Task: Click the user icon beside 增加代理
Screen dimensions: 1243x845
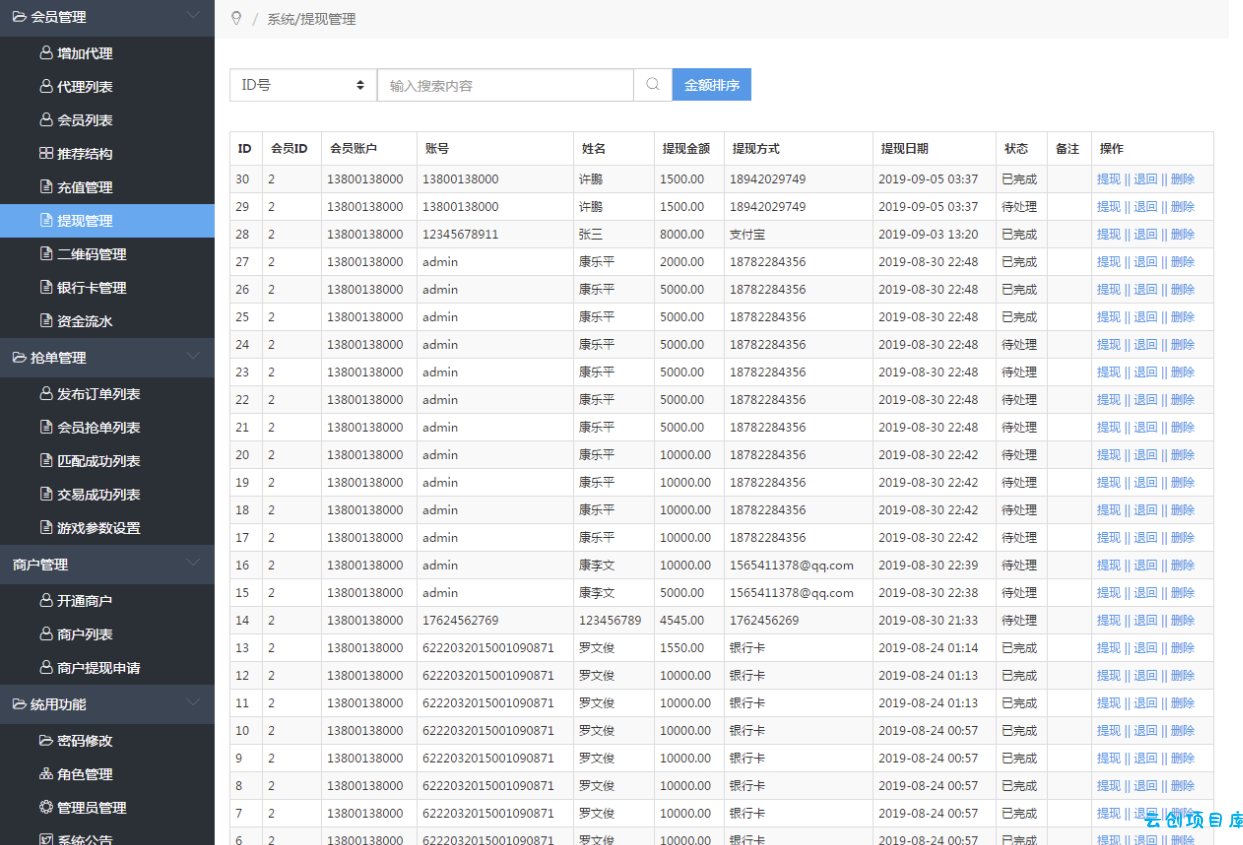Action: pyautogui.click(x=46, y=53)
